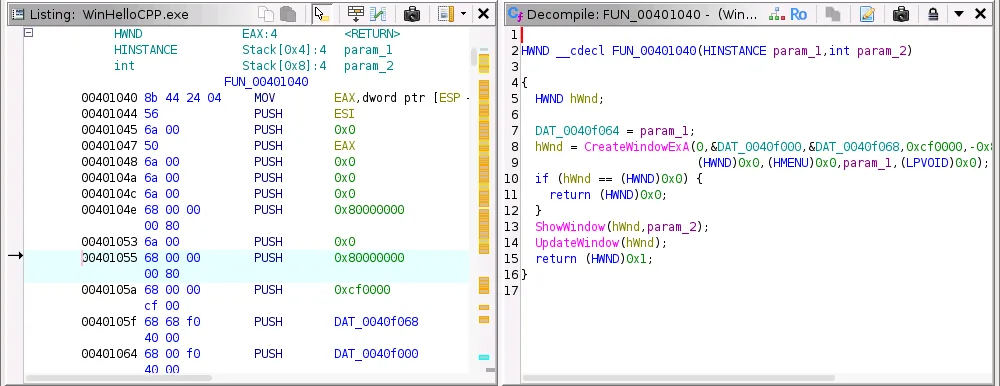Click the Listing vertical scrollbar
Screen dimensions: 1000x386
475,57
